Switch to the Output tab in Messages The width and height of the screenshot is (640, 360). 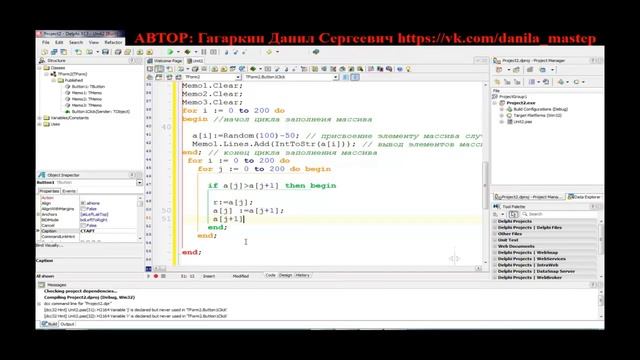pos(67,324)
